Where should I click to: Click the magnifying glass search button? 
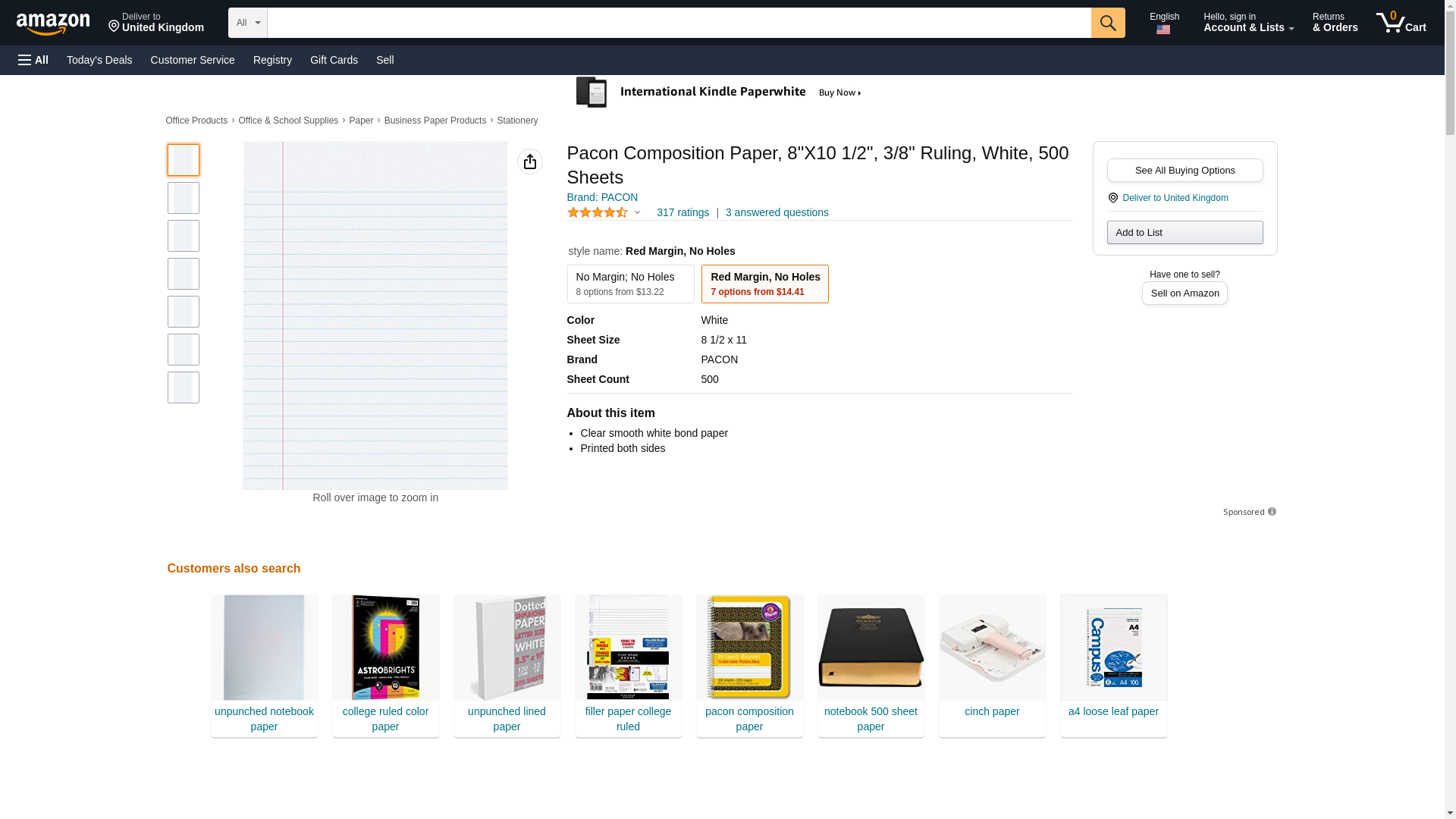pyautogui.click(x=1107, y=23)
